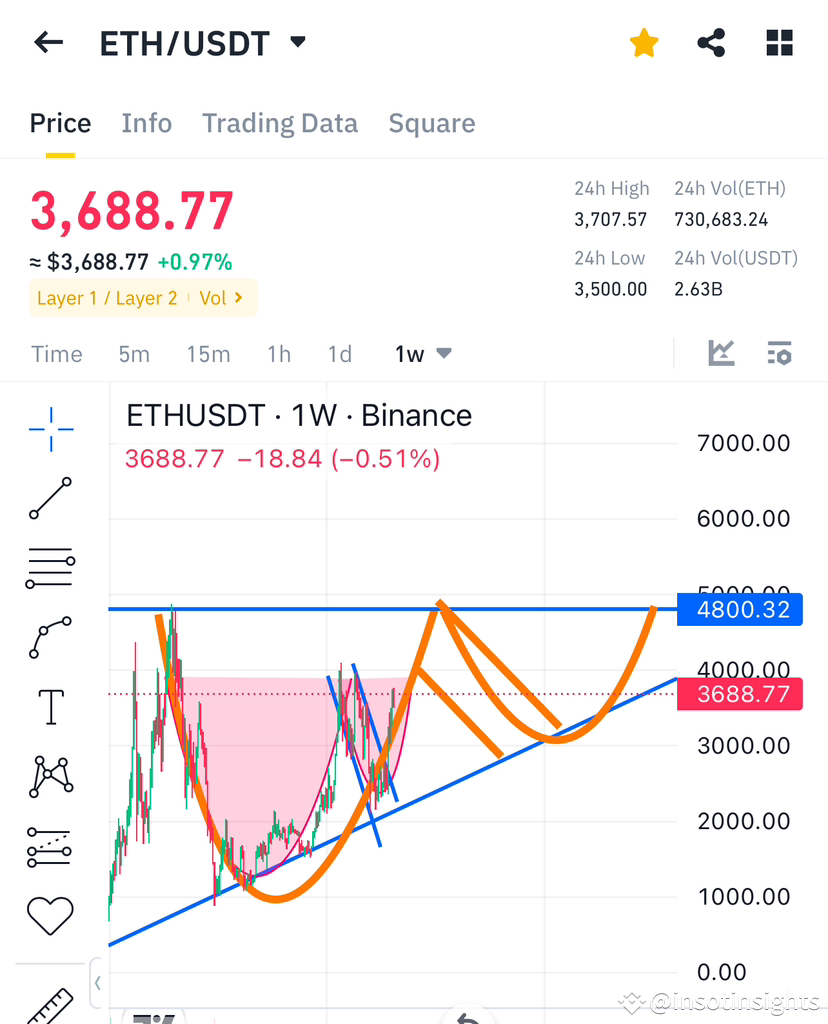Collapse the drawing toolbar with the chevron

coord(97,983)
